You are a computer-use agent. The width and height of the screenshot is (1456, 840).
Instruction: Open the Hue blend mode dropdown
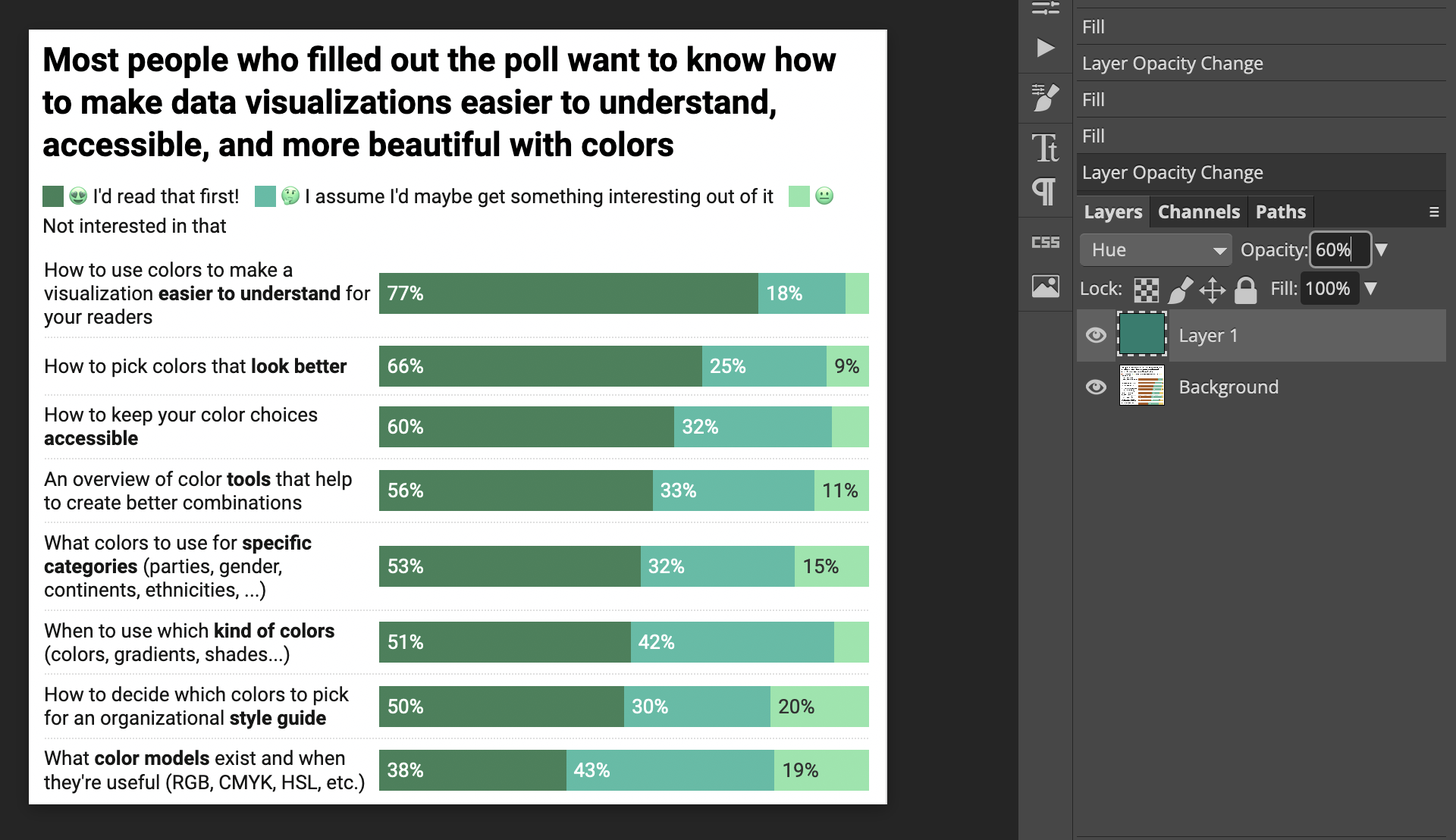coord(1155,250)
